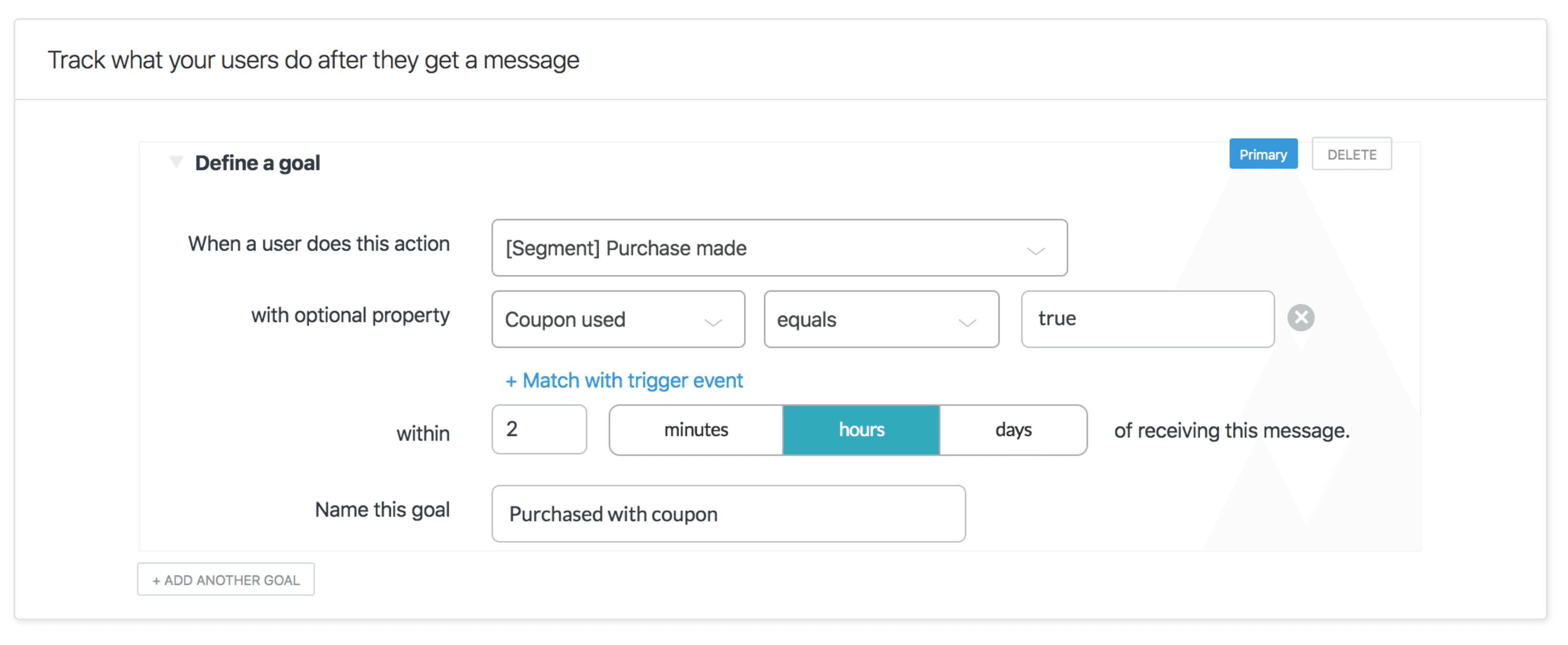Open the equals operator dropdown

click(x=880, y=319)
